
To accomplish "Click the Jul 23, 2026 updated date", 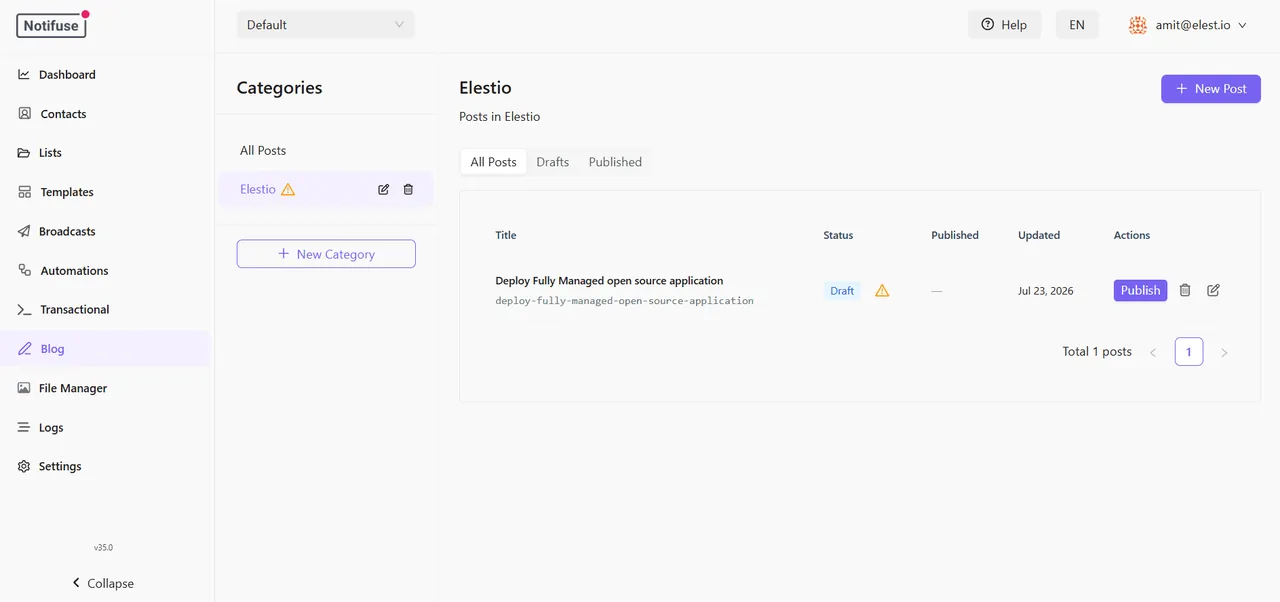I will pos(1046,291).
